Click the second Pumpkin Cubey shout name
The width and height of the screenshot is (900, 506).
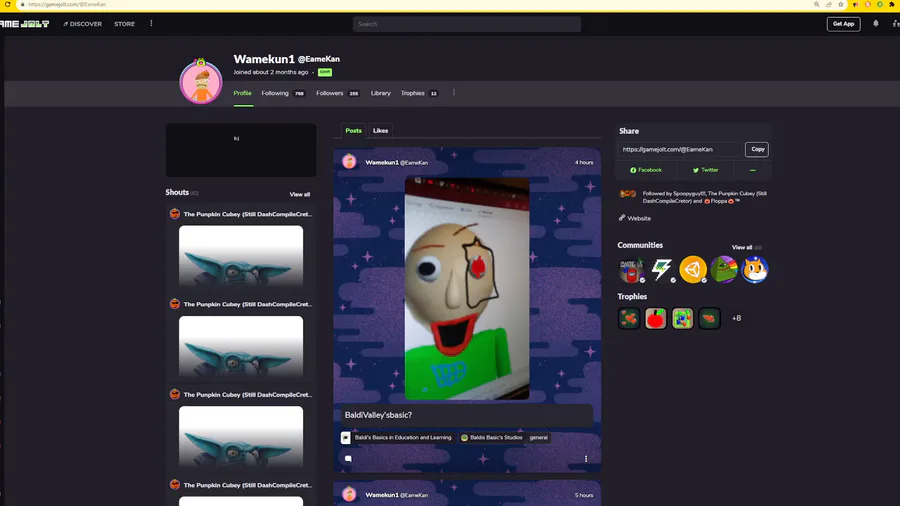point(248,305)
